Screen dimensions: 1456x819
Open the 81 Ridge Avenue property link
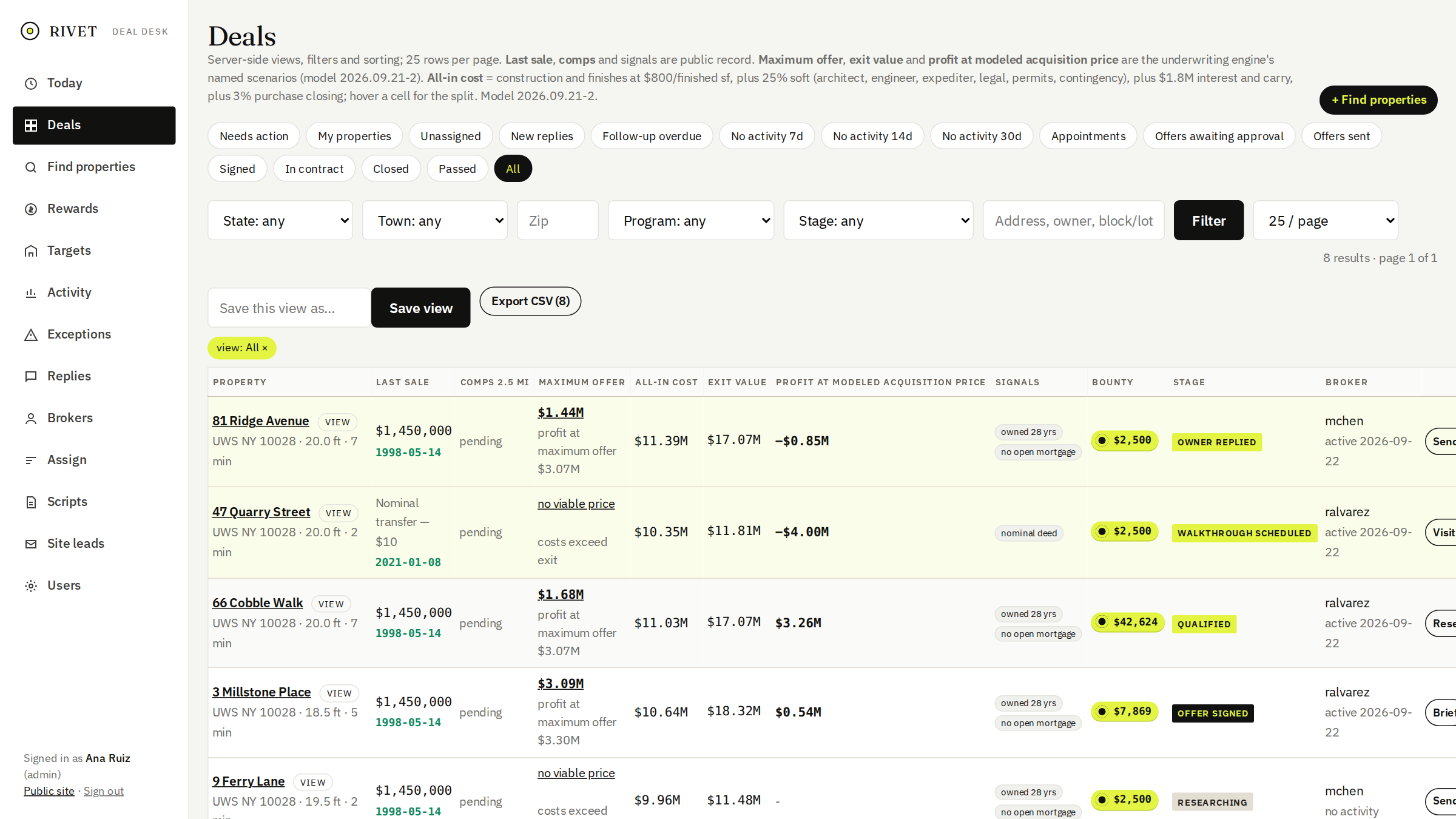[x=260, y=420]
